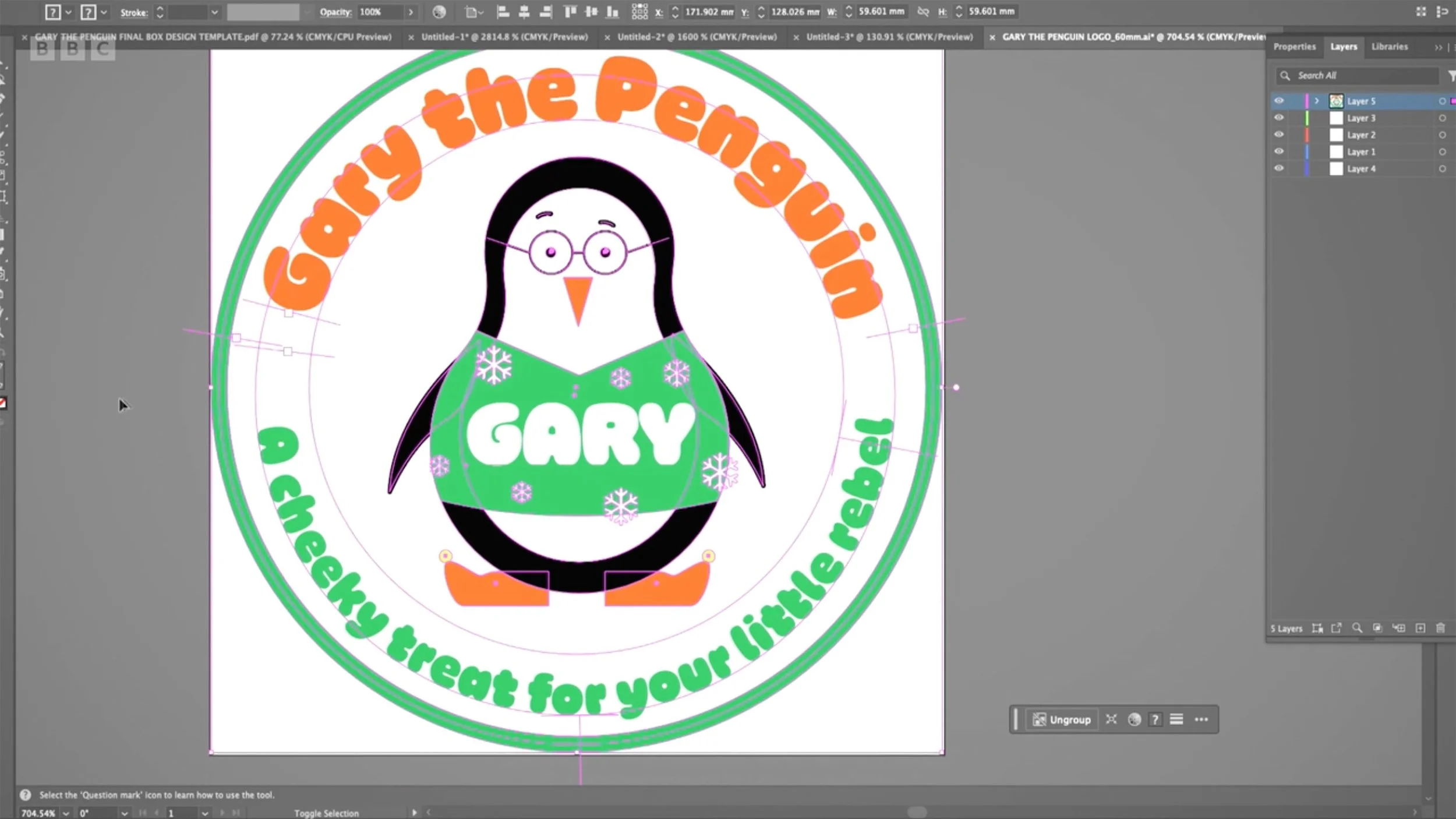Screen dimensions: 1456x819
Task: Switch to the Properties panel tab
Action: [x=1294, y=47]
